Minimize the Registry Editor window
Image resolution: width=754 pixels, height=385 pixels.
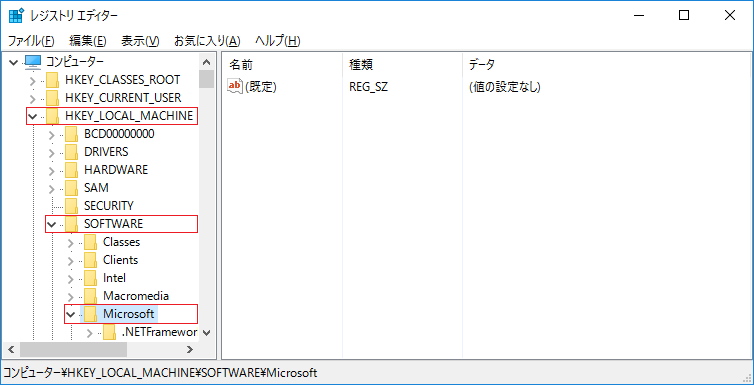pos(639,15)
